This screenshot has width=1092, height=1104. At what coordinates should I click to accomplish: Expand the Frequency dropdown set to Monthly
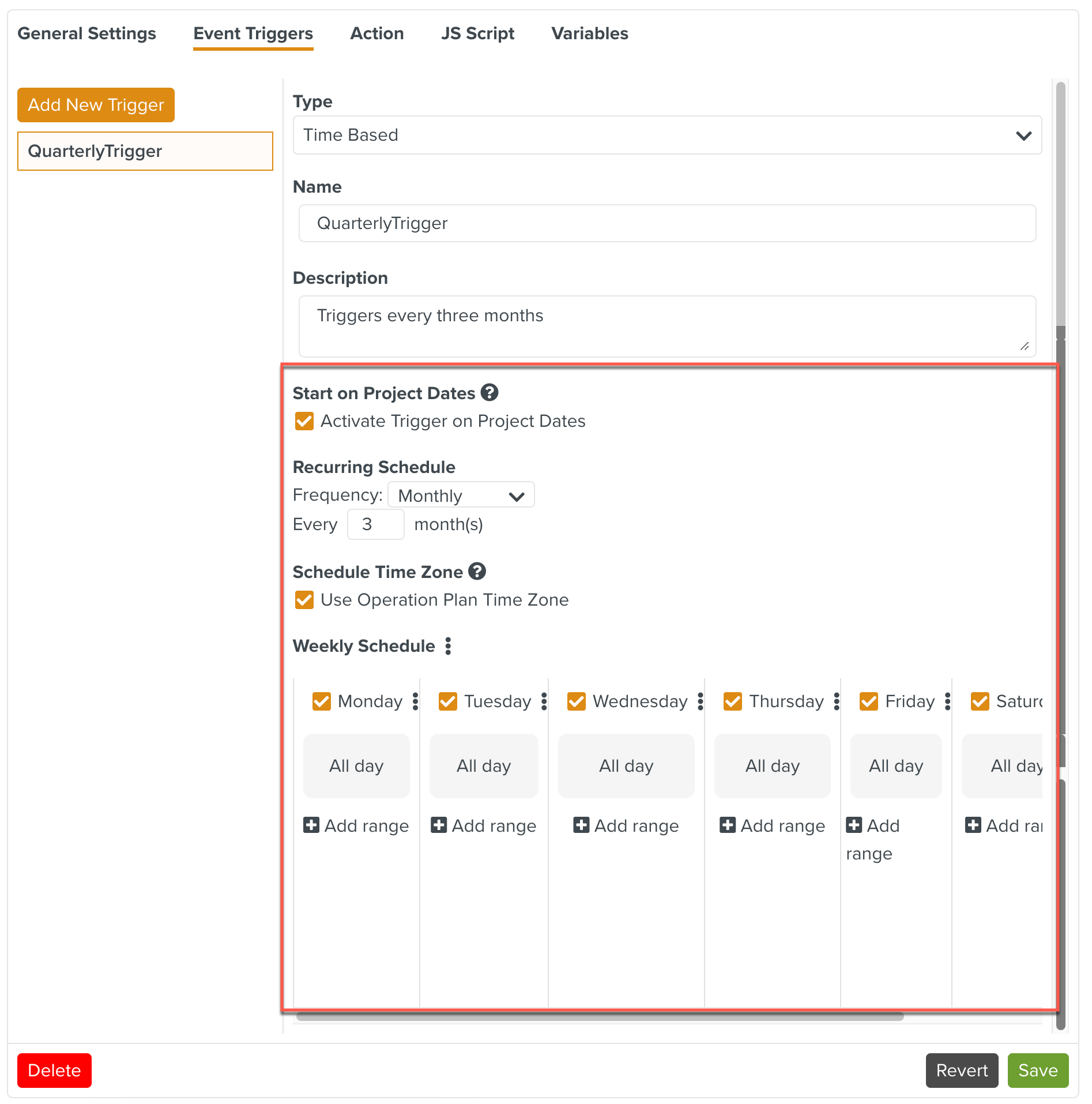tap(461, 495)
